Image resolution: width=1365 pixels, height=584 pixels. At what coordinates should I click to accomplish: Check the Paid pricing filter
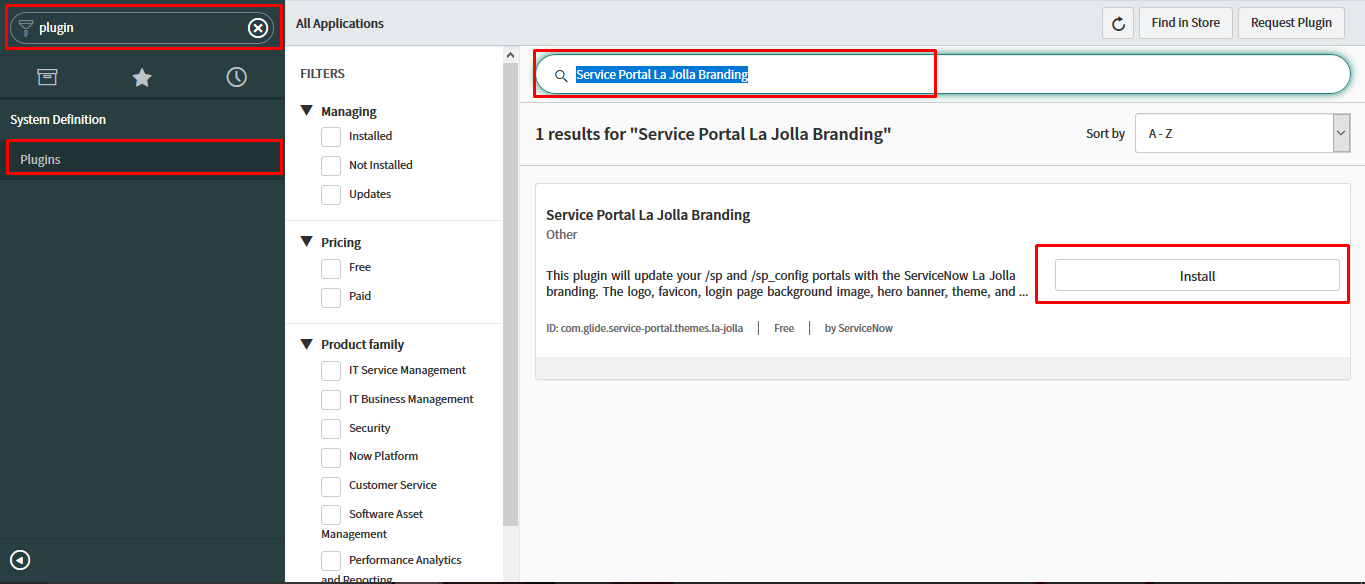click(x=331, y=296)
